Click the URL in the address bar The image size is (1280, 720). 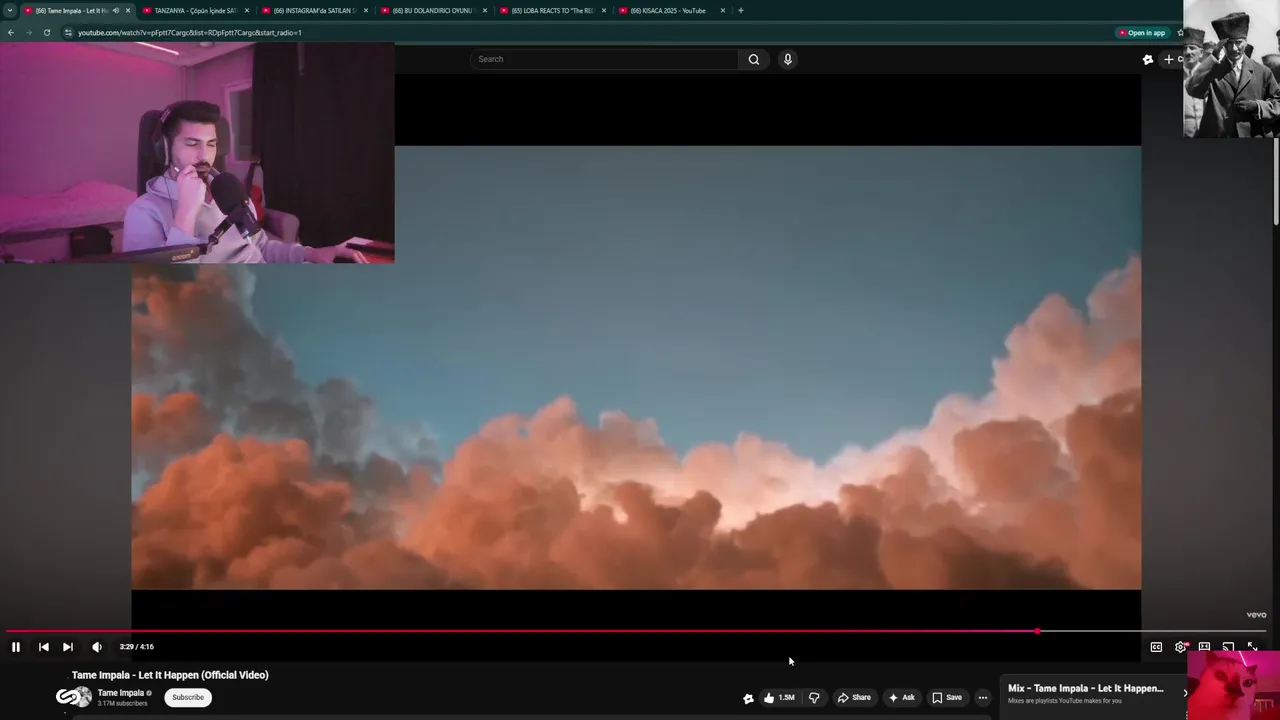pyautogui.click(x=190, y=33)
